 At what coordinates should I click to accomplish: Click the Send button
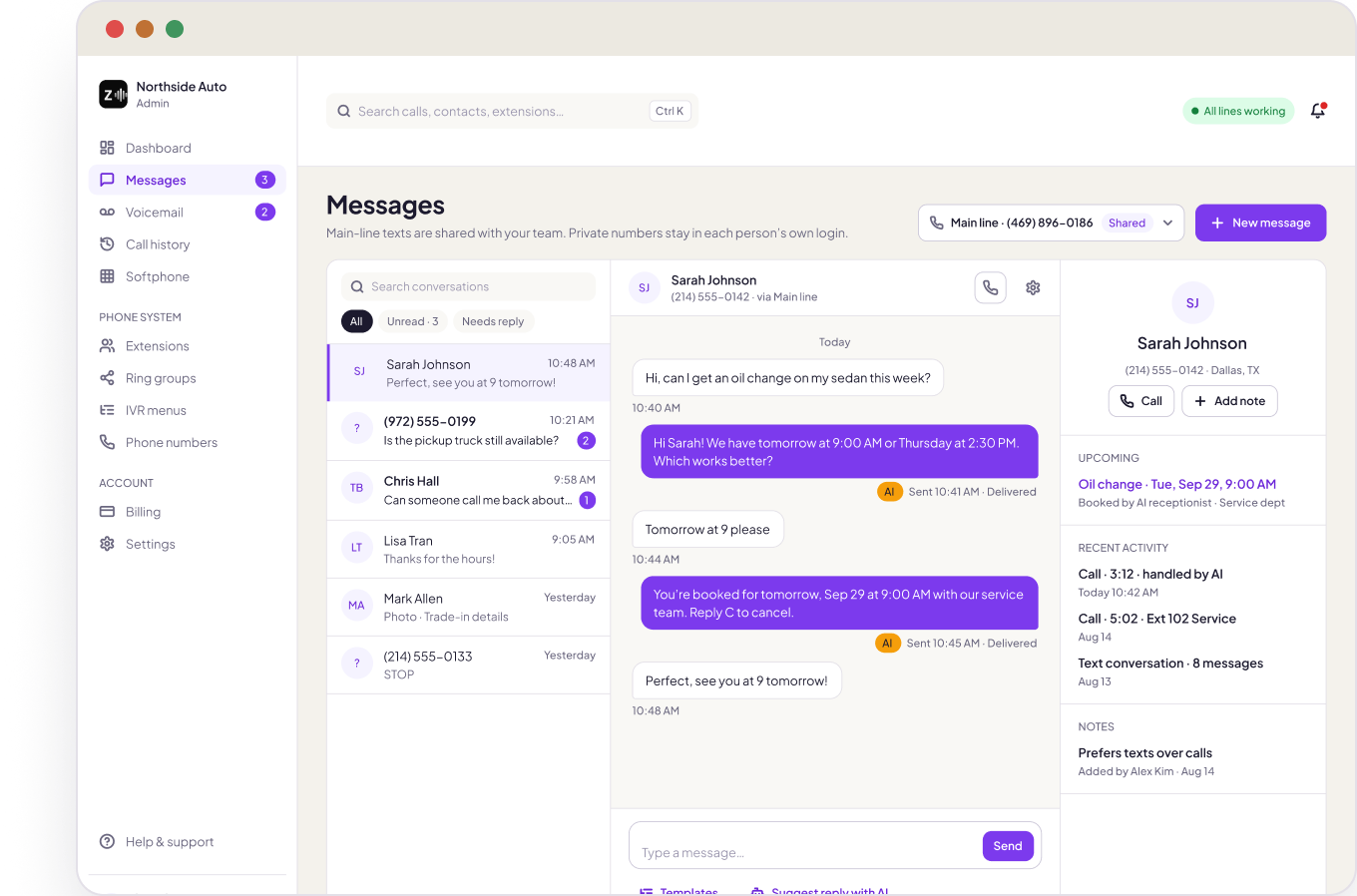point(1008,846)
